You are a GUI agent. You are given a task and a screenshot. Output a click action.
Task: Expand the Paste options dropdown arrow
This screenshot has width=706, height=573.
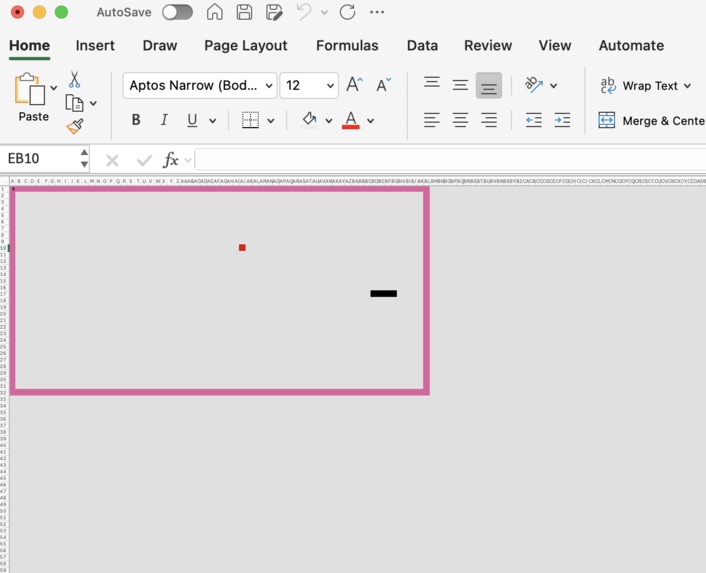point(54,88)
